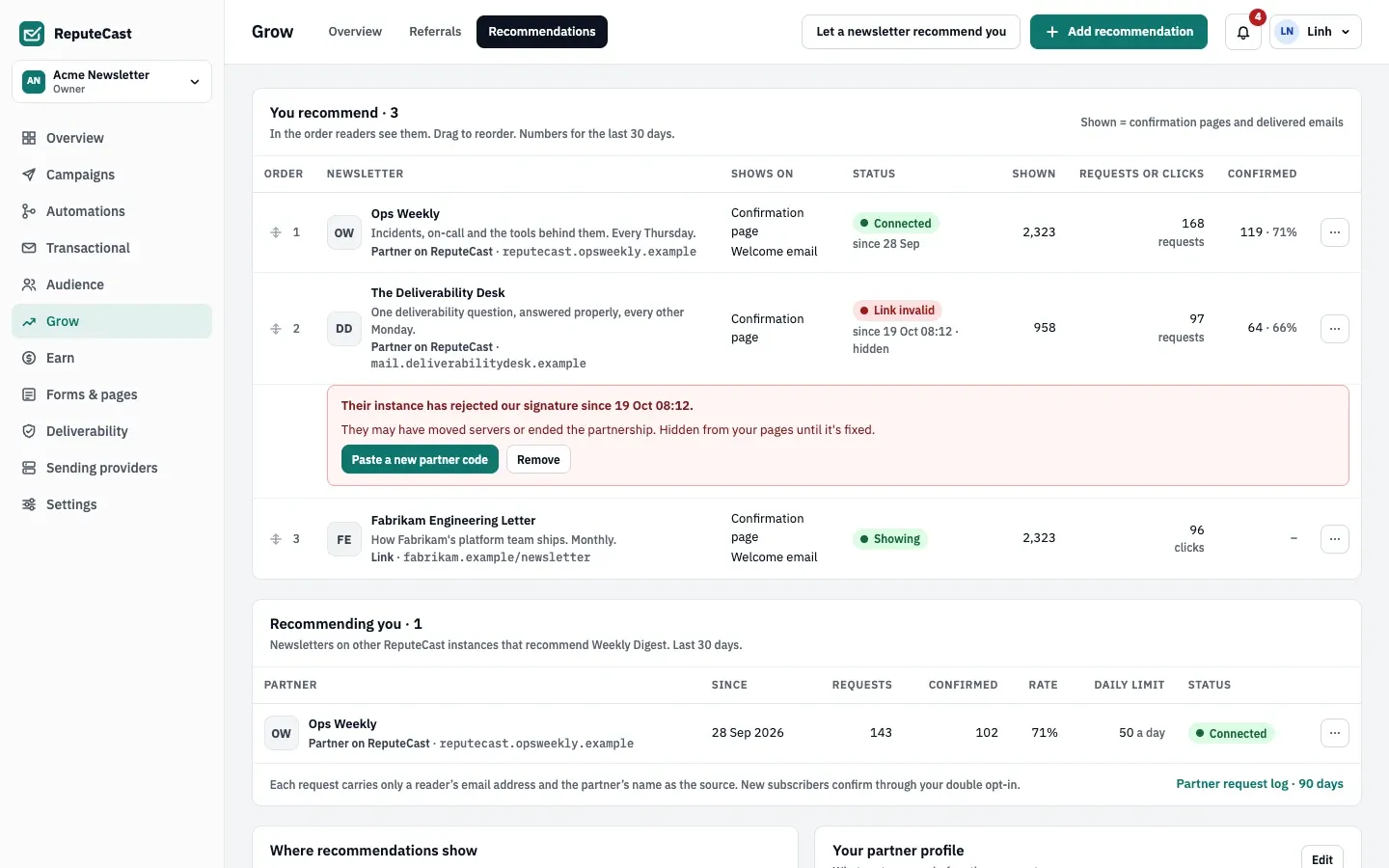Screen dimensions: 1389x868
Task: Click the Connected badge in the Ops Weekly recommendation row
Action: 896,224
